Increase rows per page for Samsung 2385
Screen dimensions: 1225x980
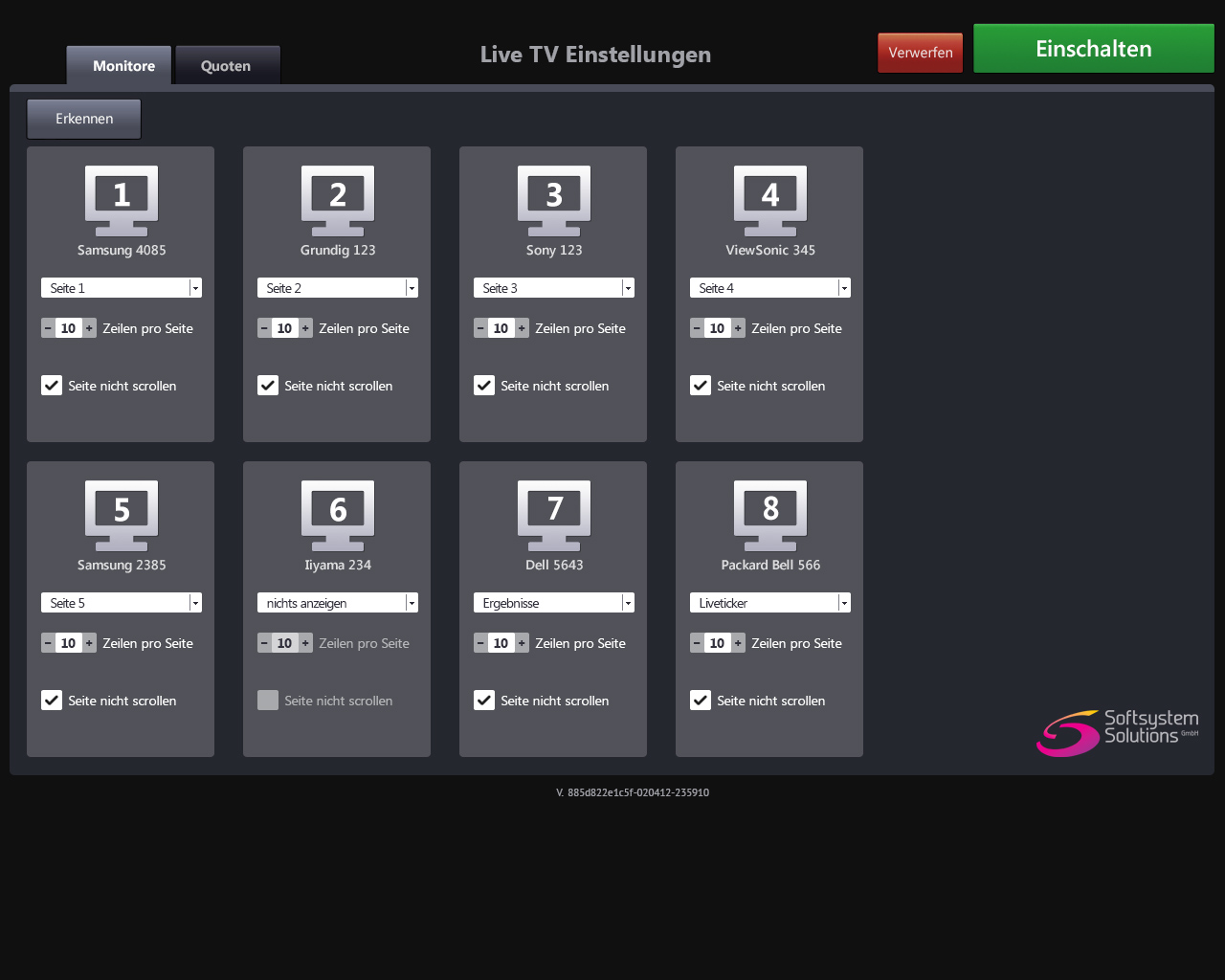tap(90, 643)
